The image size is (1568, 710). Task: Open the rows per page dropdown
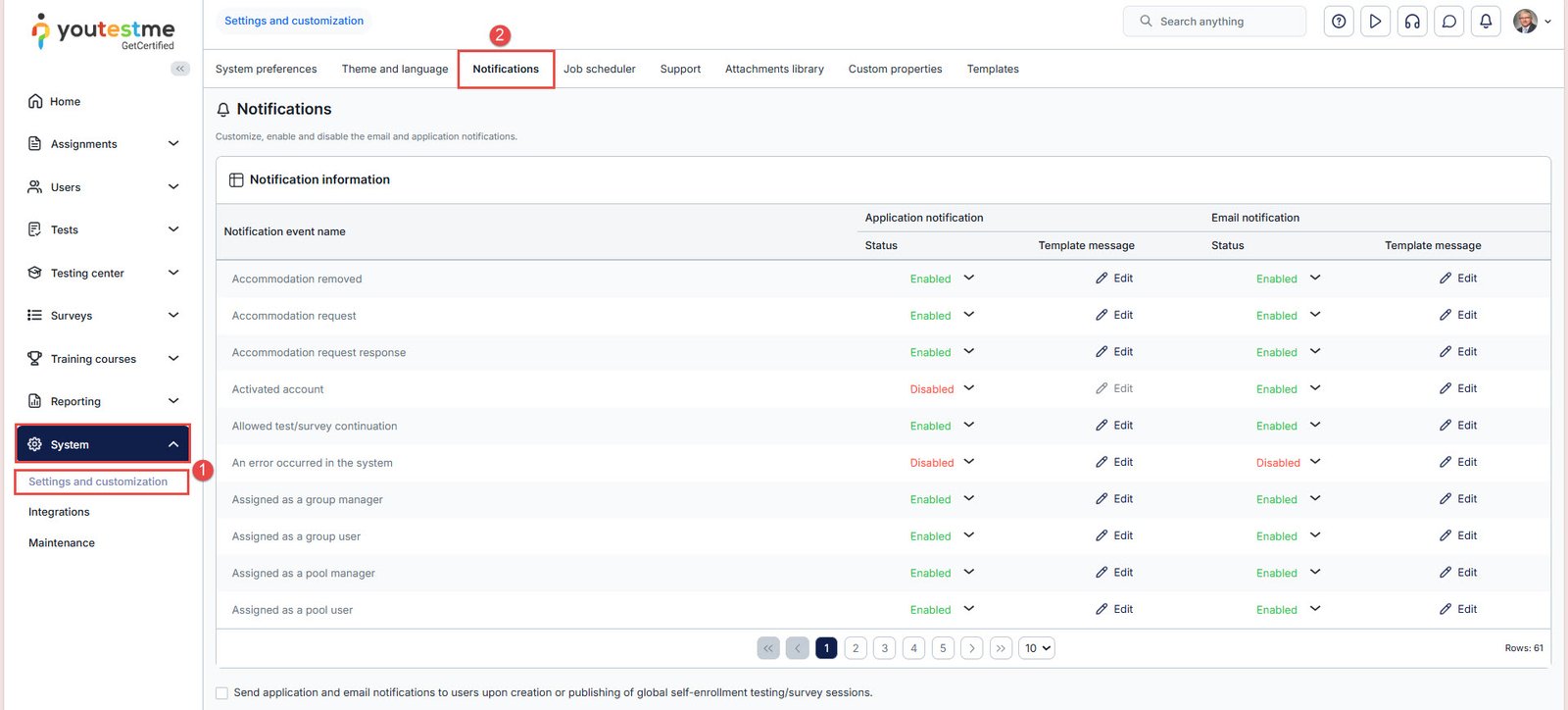pos(1037,648)
